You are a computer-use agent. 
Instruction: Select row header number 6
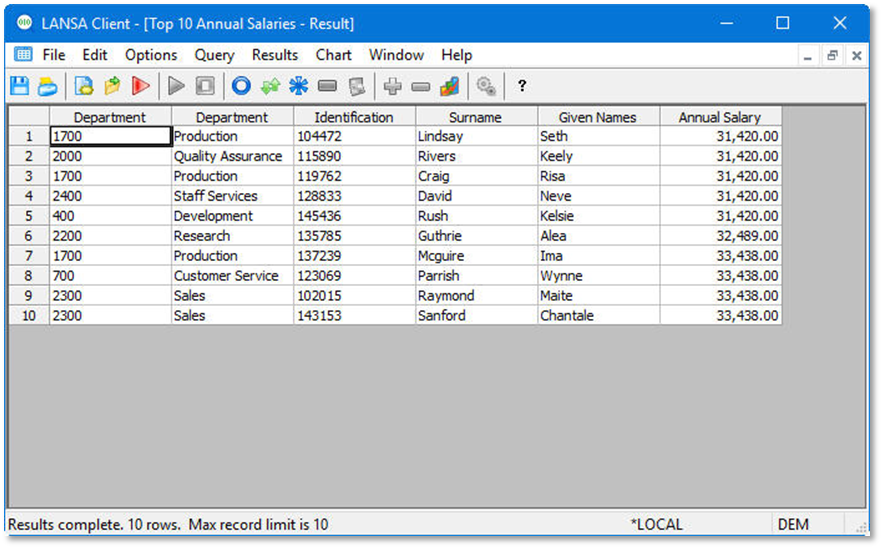29,236
